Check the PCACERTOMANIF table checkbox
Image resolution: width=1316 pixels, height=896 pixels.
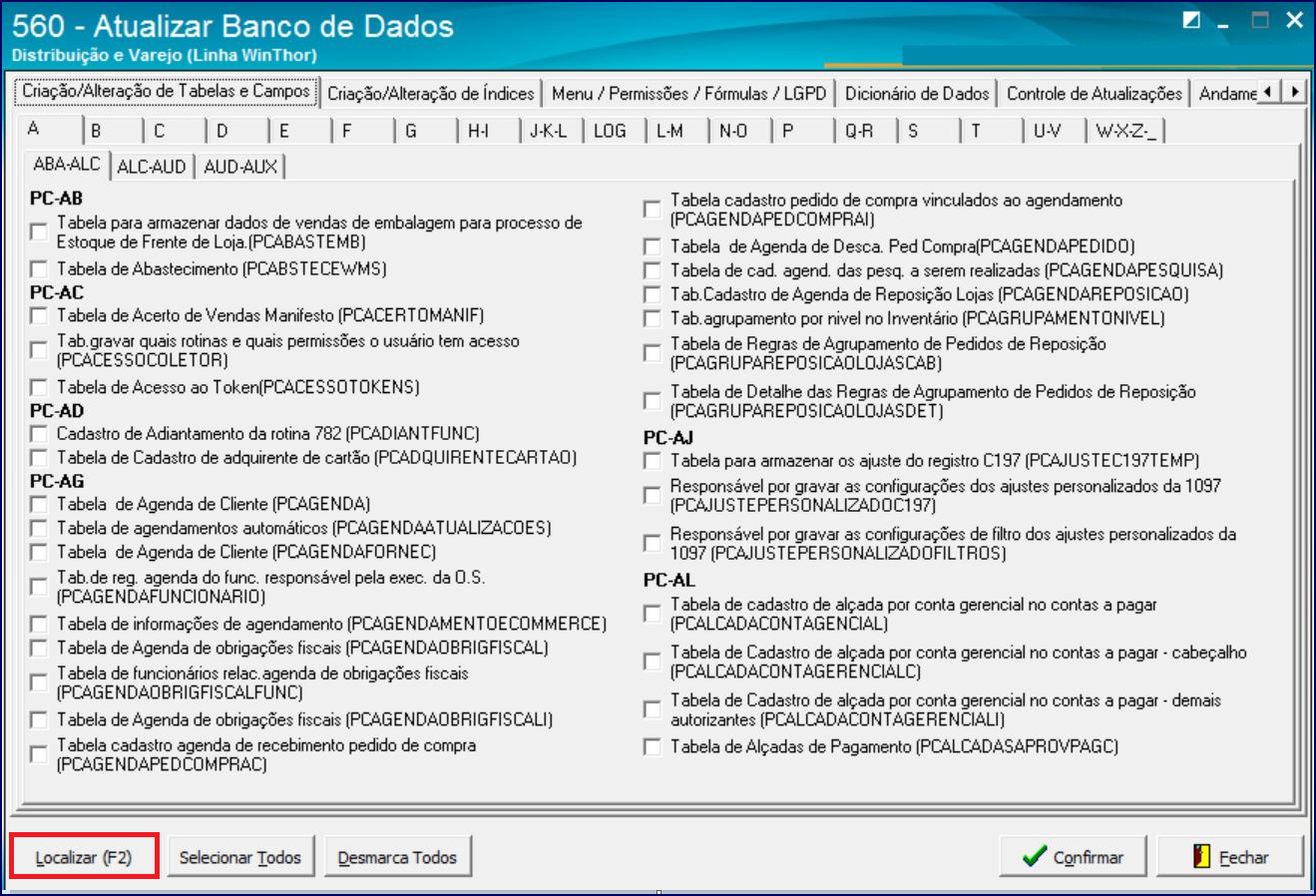pyautogui.click(x=39, y=316)
